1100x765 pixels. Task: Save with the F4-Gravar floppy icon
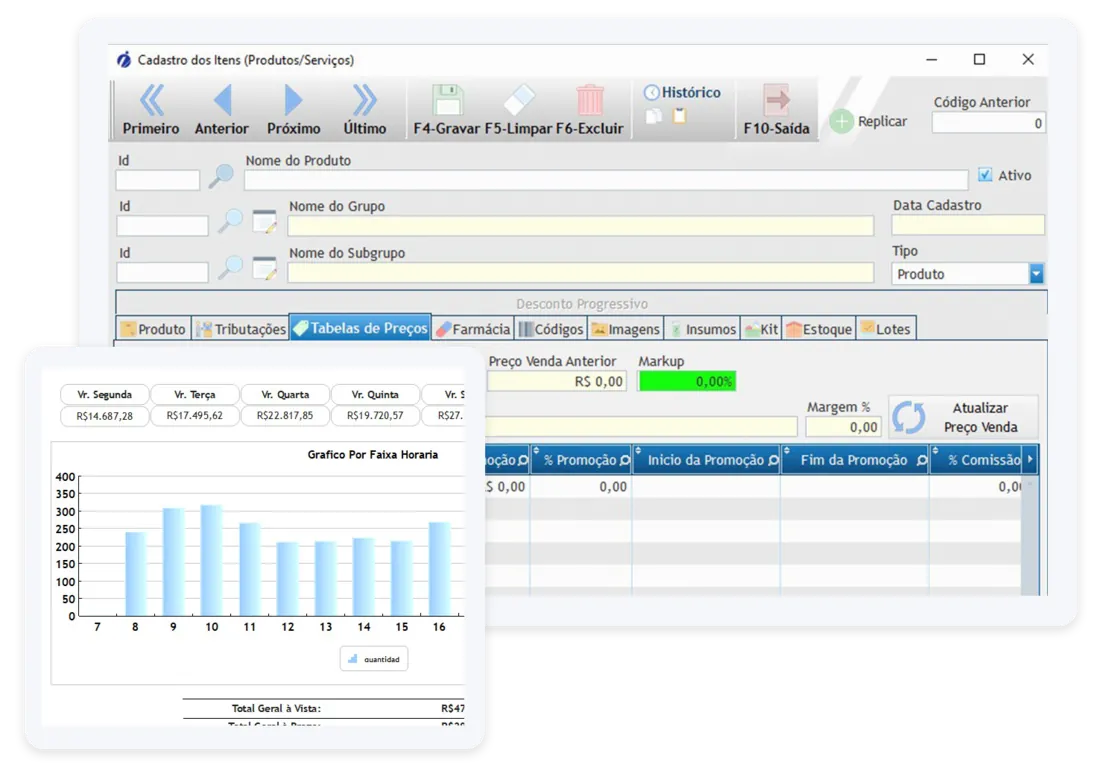[447, 100]
